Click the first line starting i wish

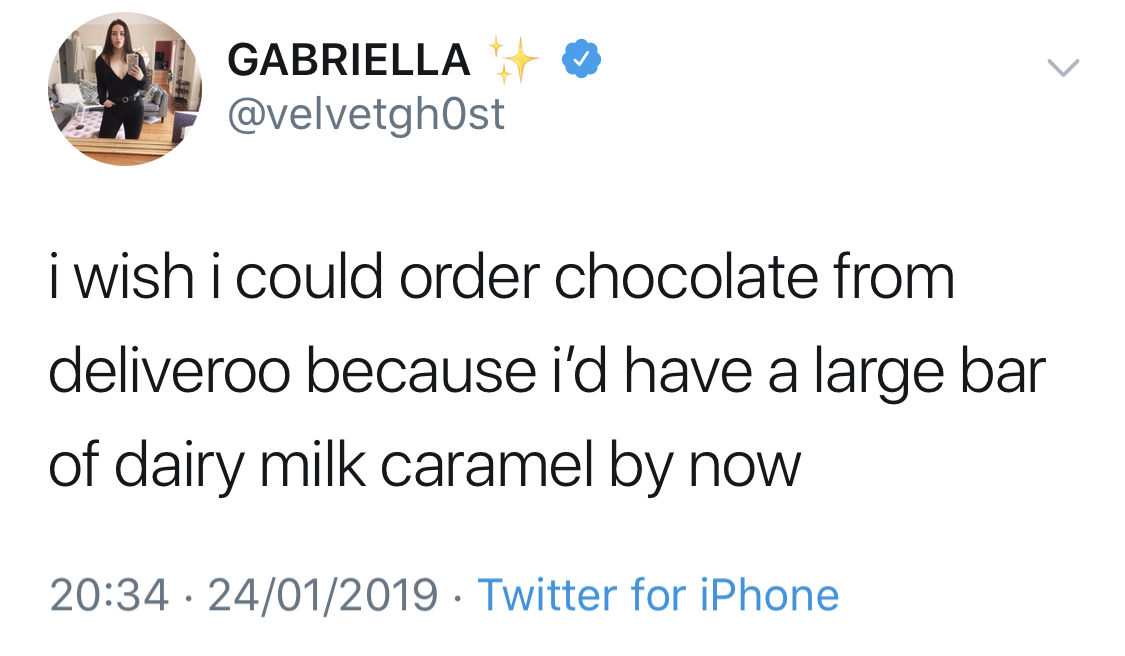tap(502, 277)
